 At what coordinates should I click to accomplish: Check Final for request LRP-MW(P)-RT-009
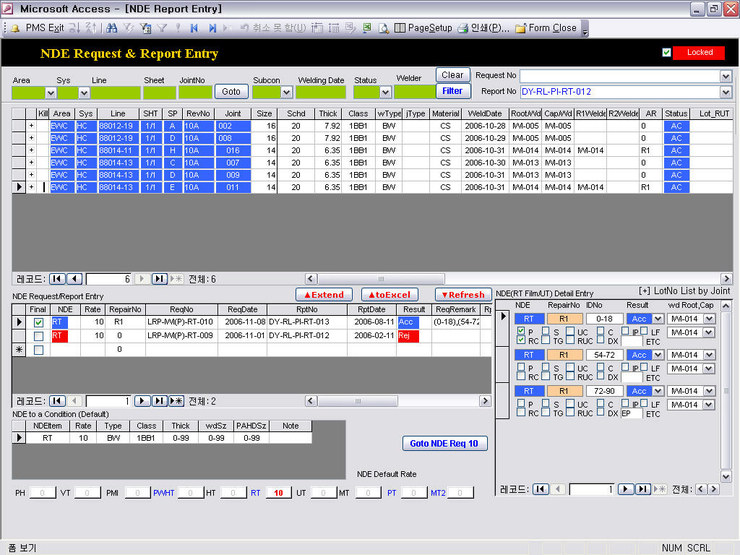pos(39,336)
